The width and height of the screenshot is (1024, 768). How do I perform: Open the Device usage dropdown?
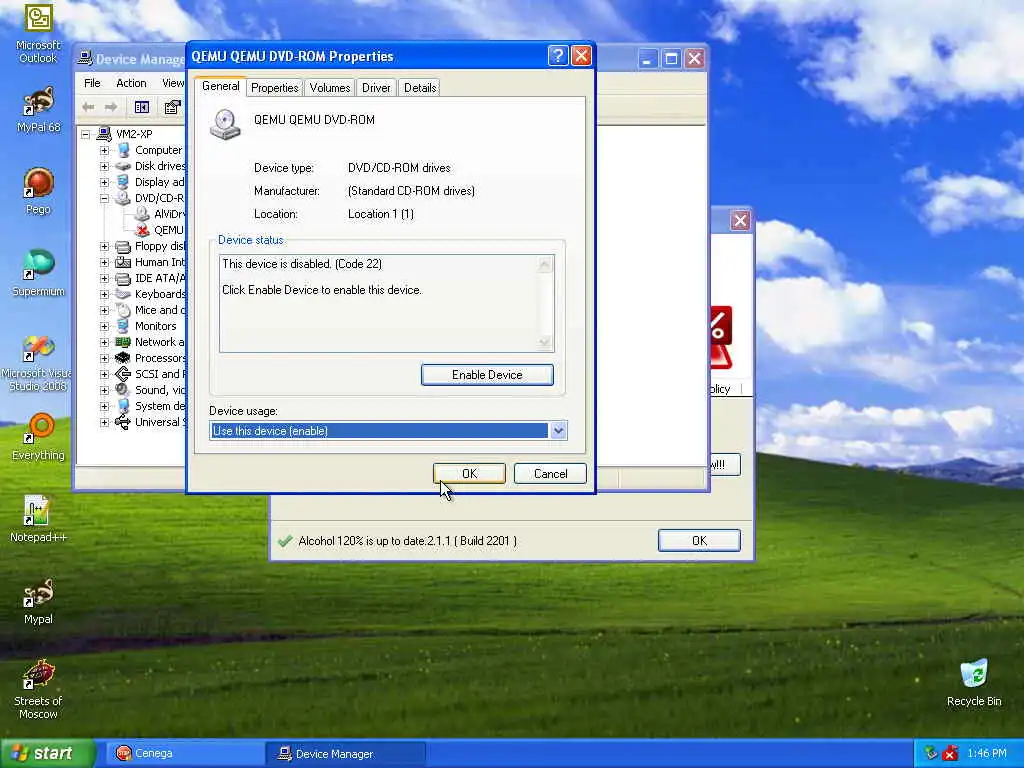[x=558, y=430]
